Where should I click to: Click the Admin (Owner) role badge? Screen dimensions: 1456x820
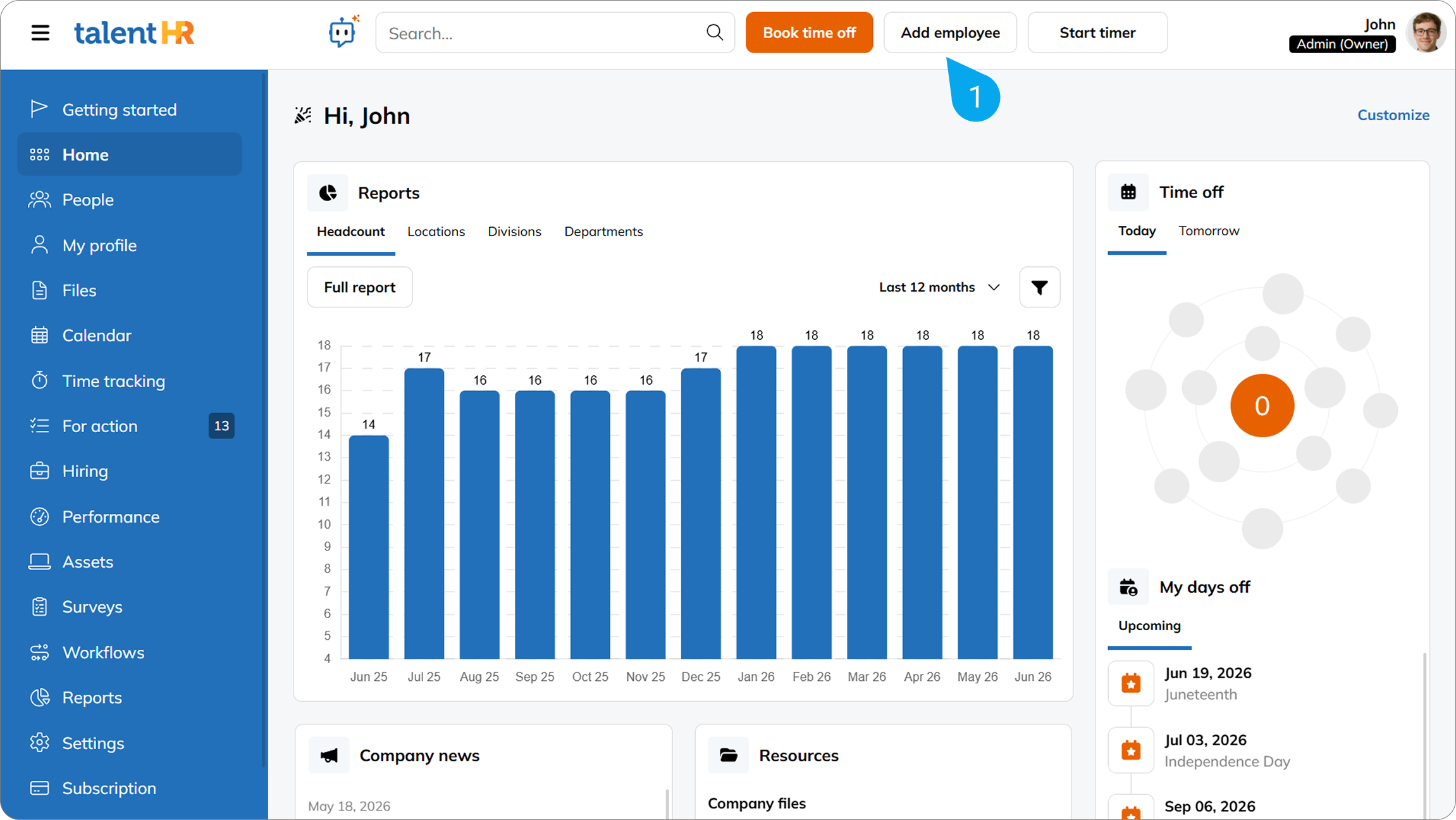click(1342, 44)
